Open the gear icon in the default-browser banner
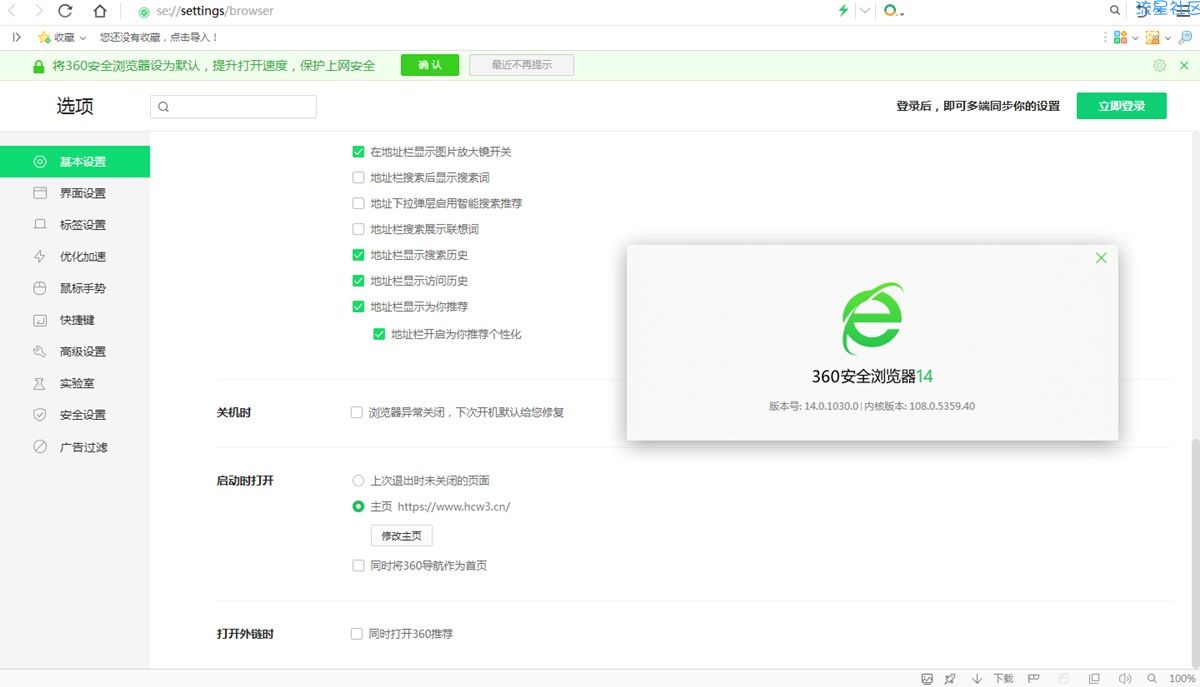 [x=1159, y=65]
